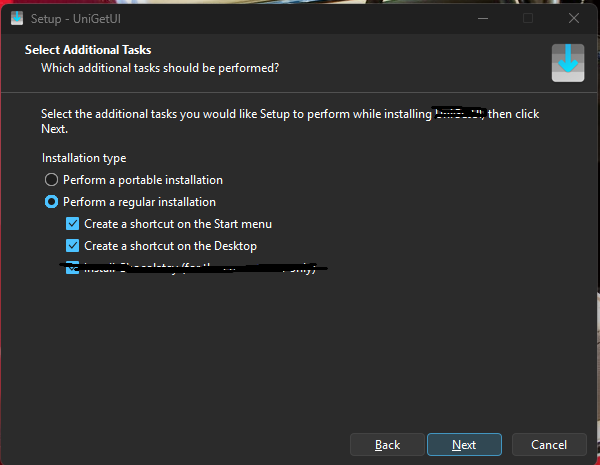Close the Setup window
This screenshot has height=465, width=600.
[574, 18]
